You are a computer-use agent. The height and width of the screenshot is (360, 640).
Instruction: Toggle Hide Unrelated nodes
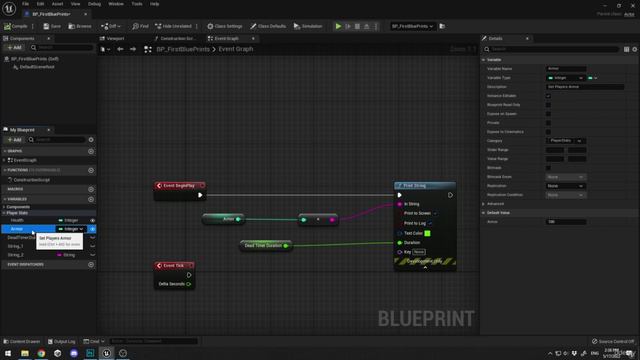click(173, 26)
